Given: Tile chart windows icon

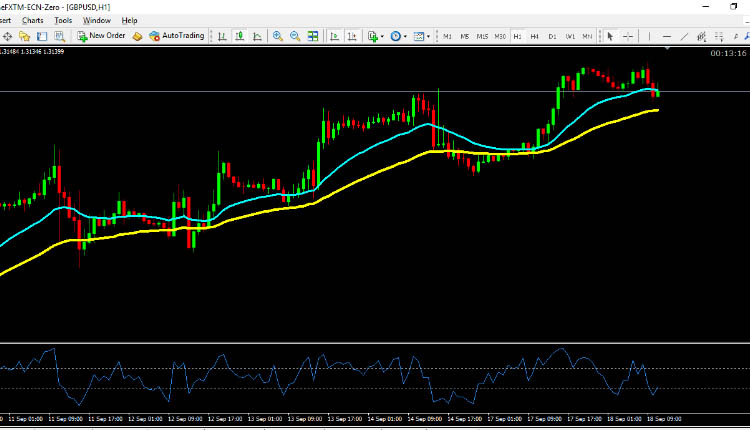Looking at the screenshot, I should pos(313,36).
